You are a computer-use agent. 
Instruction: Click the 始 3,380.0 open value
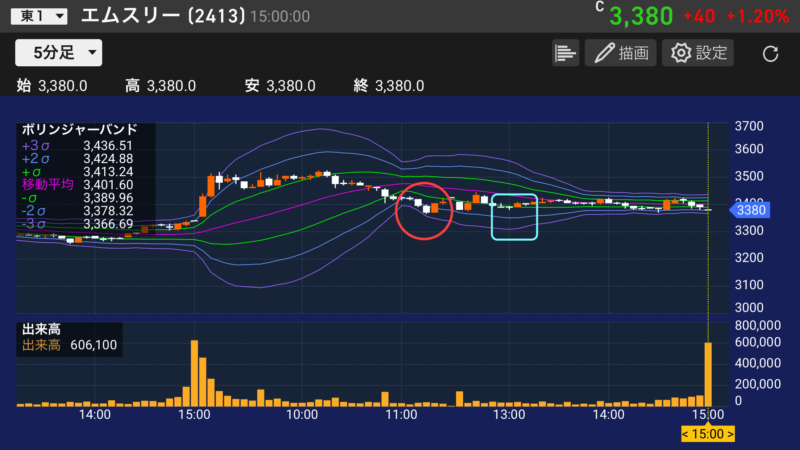pyautogui.click(x=52, y=86)
